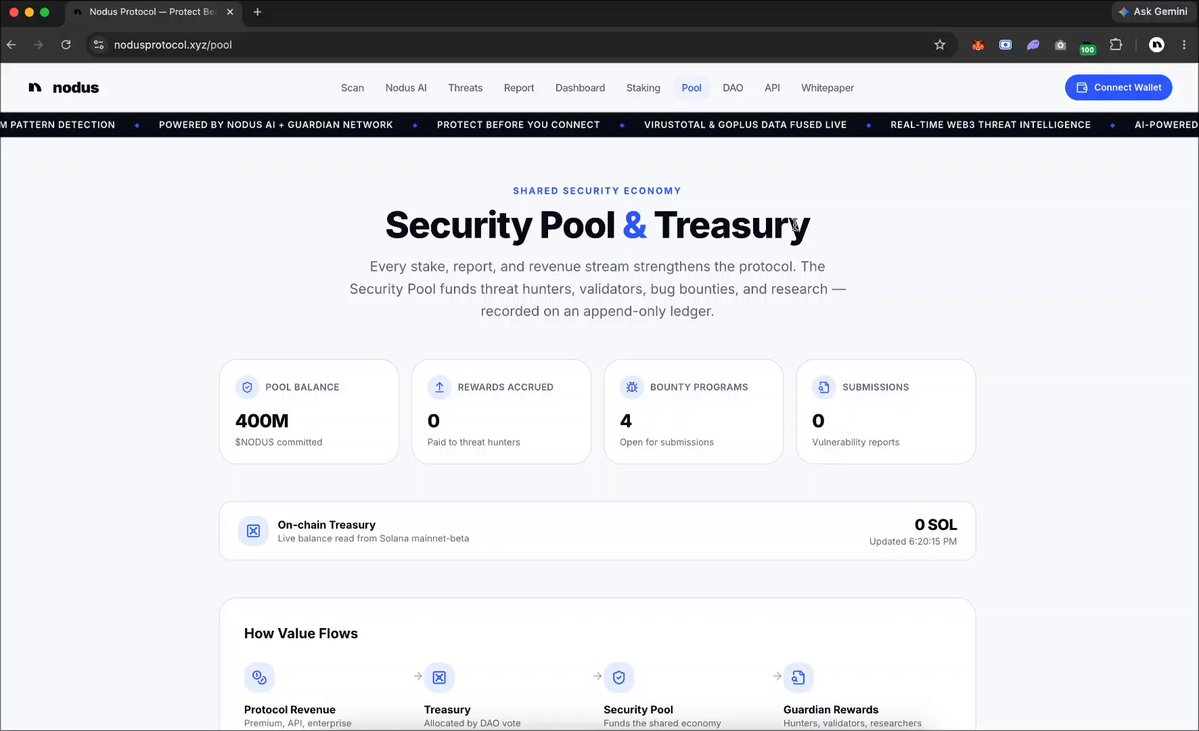Click the nodus logo in the header

tap(63, 88)
